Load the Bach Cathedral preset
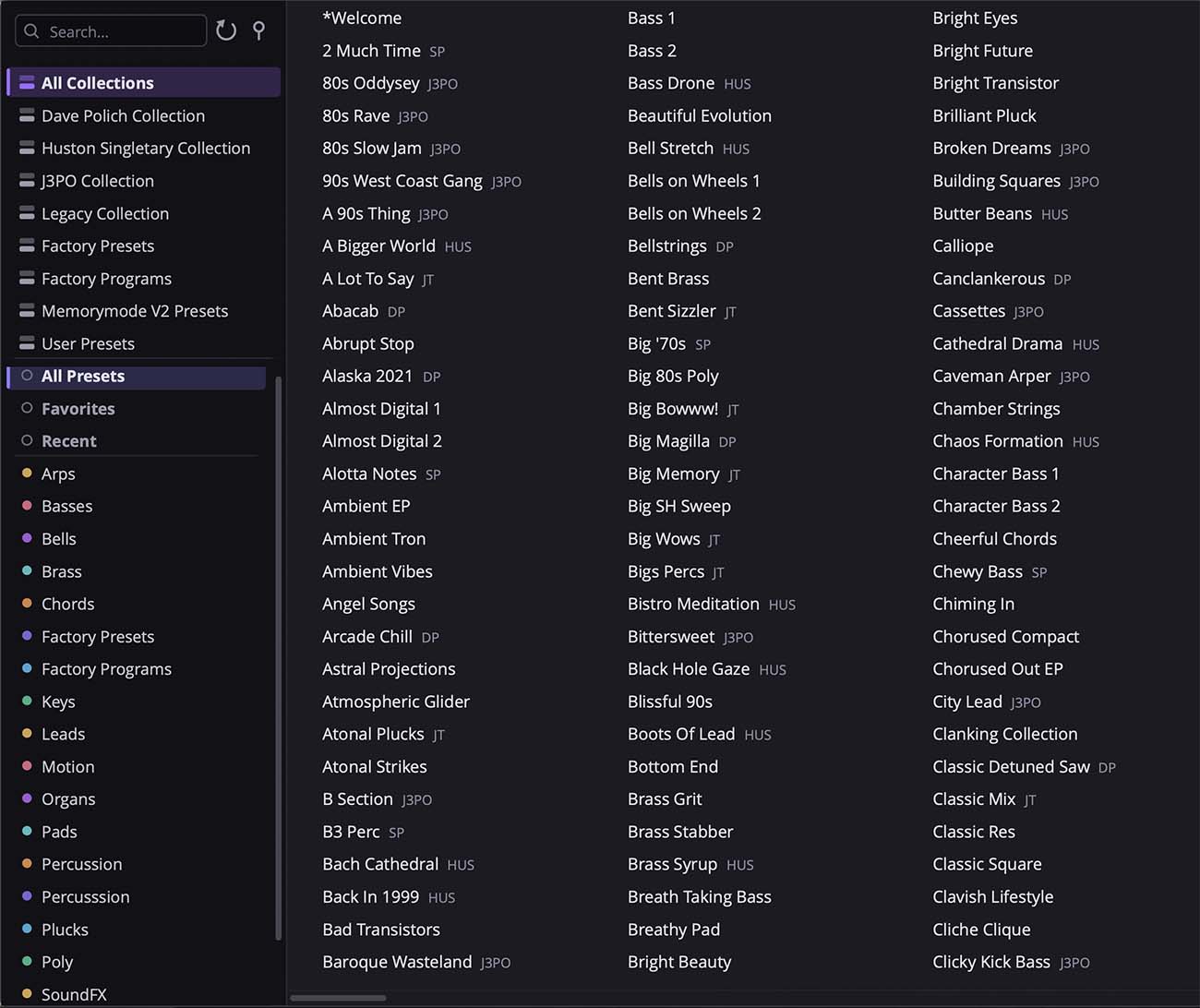The width and height of the screenshot is (1200, 1008). click(380, 864)
